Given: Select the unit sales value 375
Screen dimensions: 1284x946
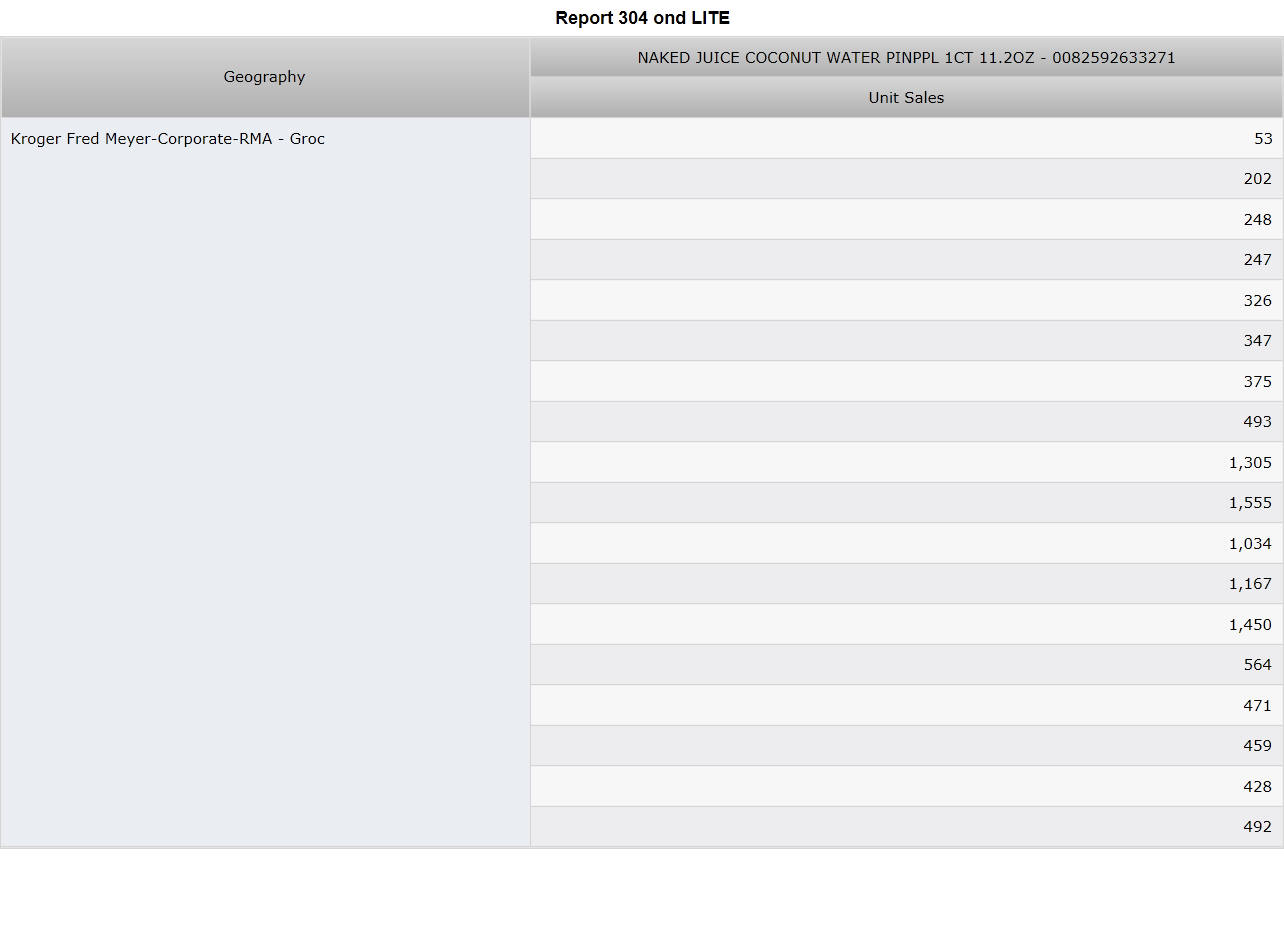Looking at the screenshot, I should pos(906,382).
